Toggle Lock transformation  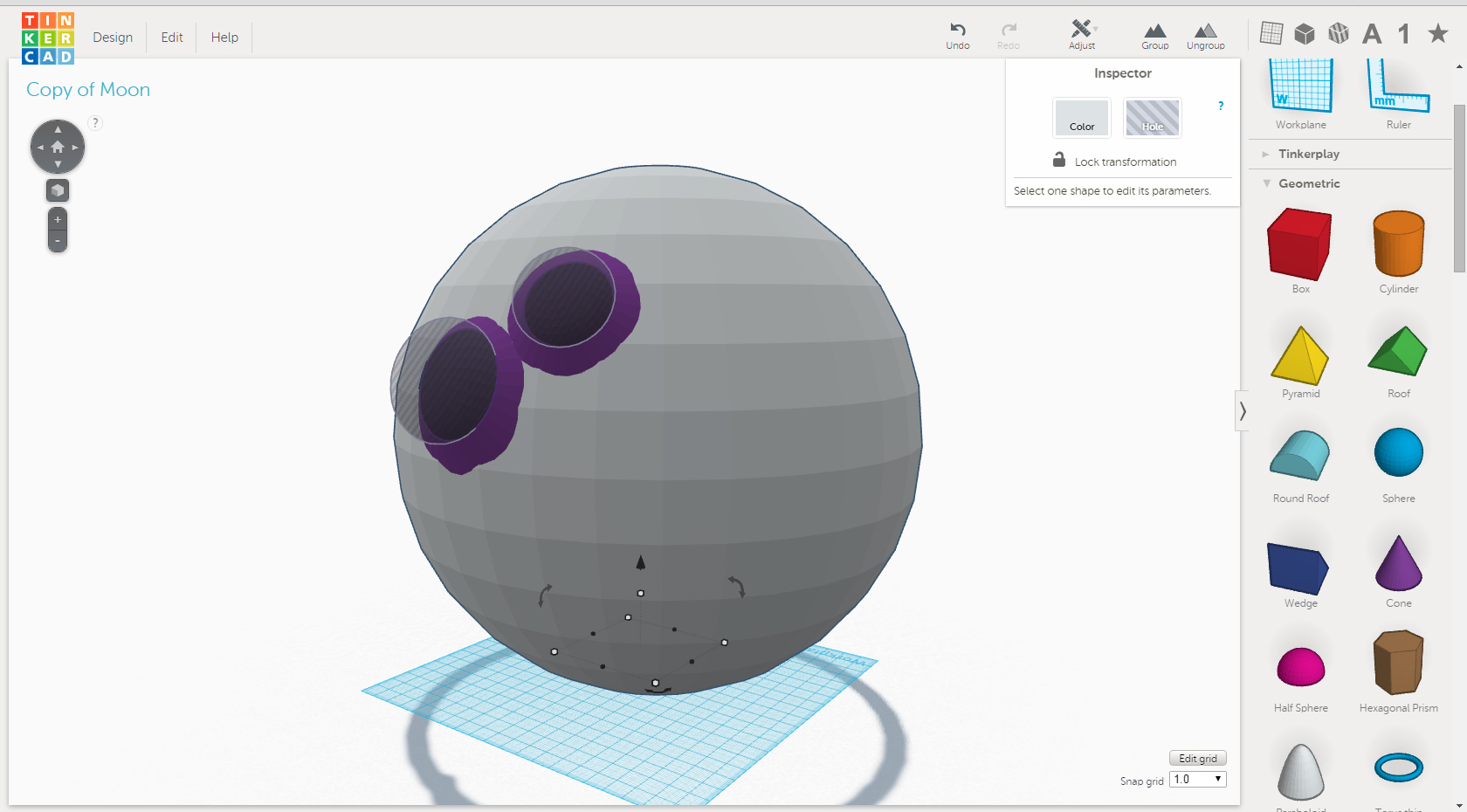(x=1114, y=161)
